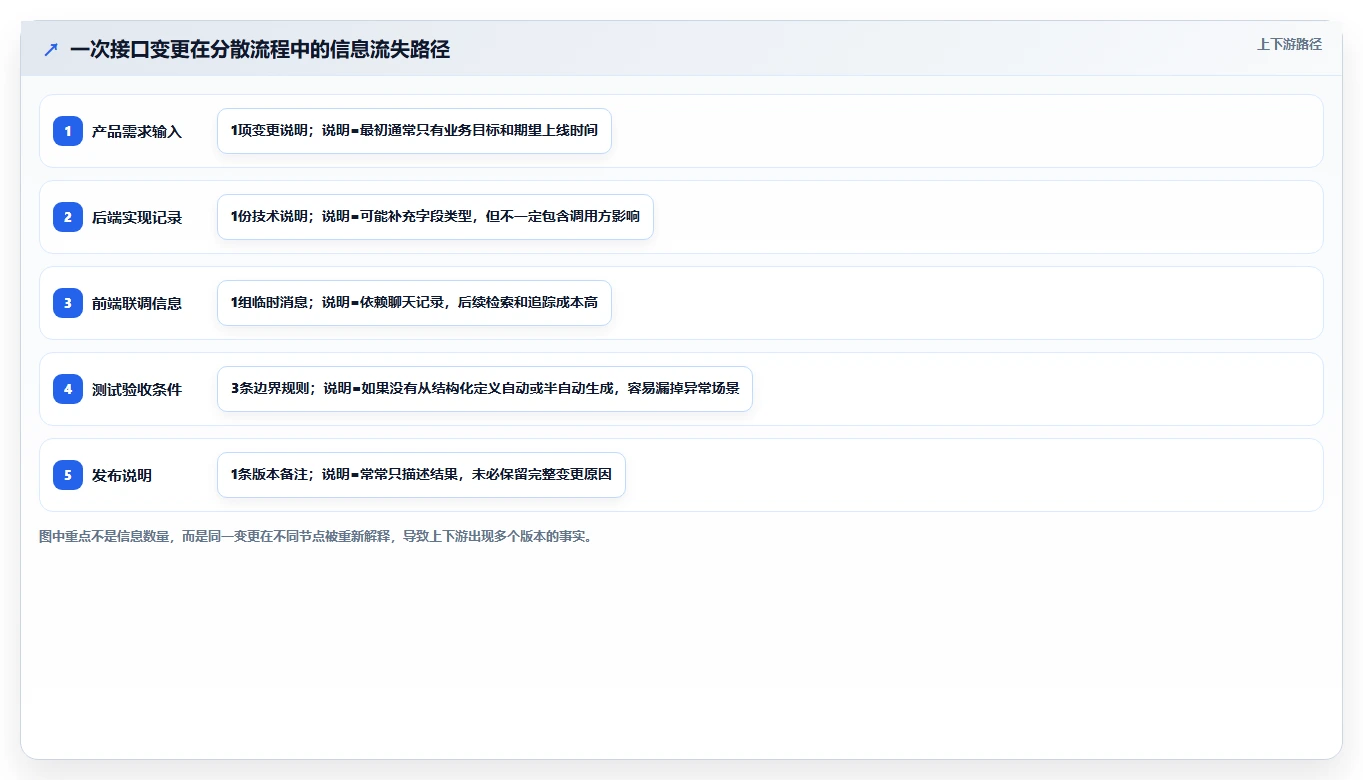The image size is (1363, 780).
Task: Open the 1份技术说明 description box
Action: coord(435,217)
